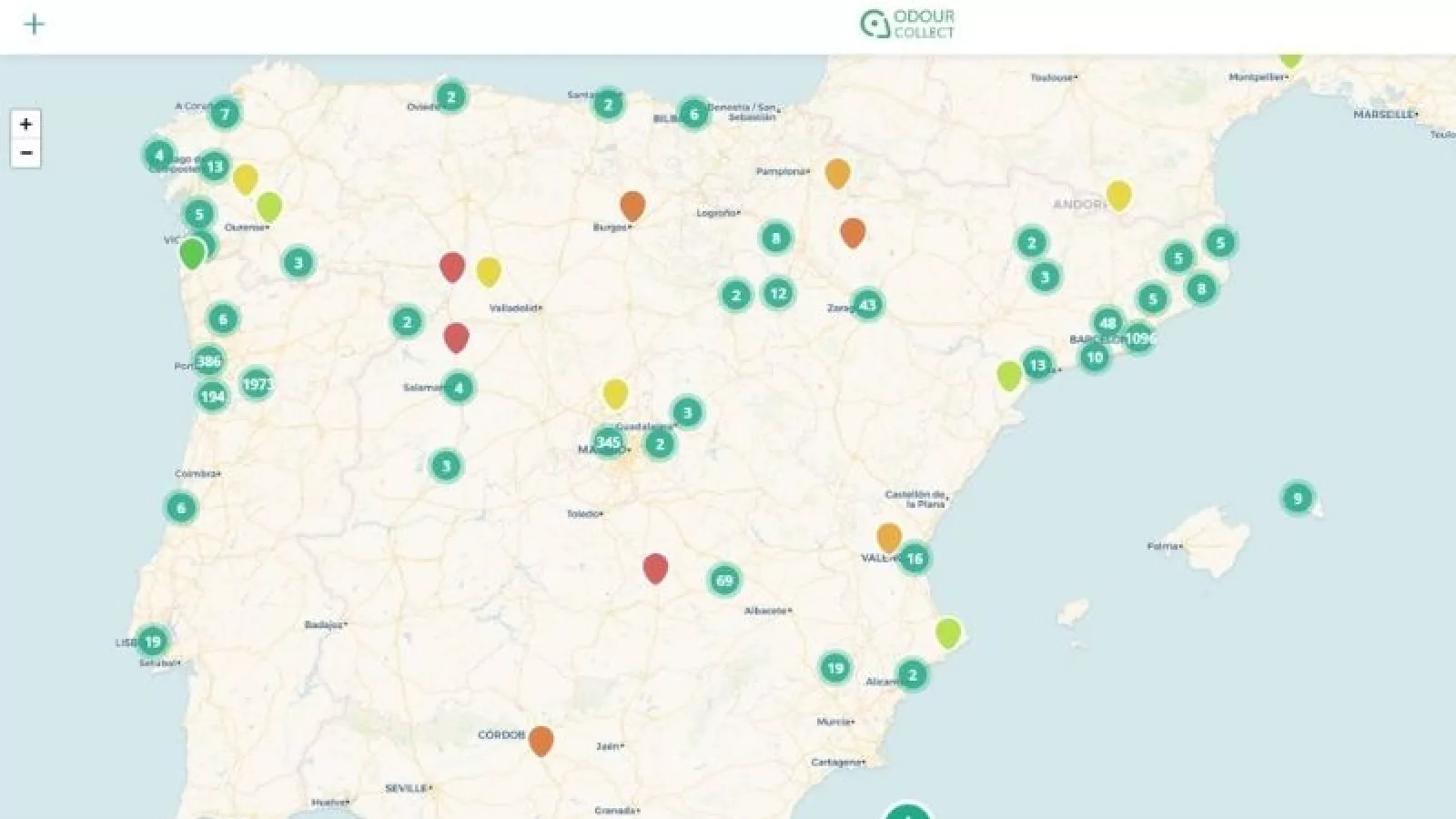Zoom out the map with minus button
Image resolution: width=1456 pixels, height=819 pixels.
coord(25,153)
